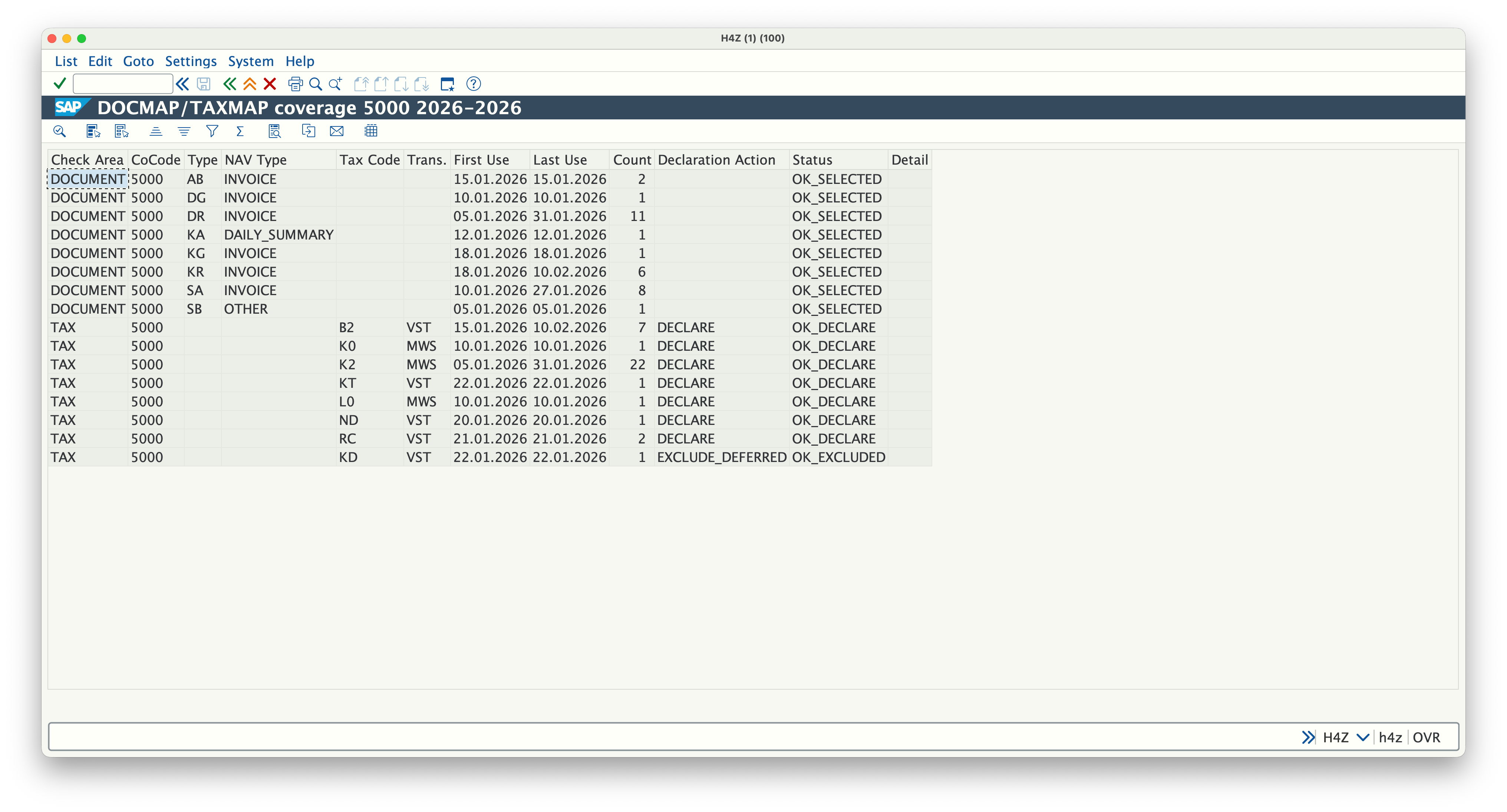1507x812 pixels.
Task: Sort in ascending order icon
Action: (156, 131)
